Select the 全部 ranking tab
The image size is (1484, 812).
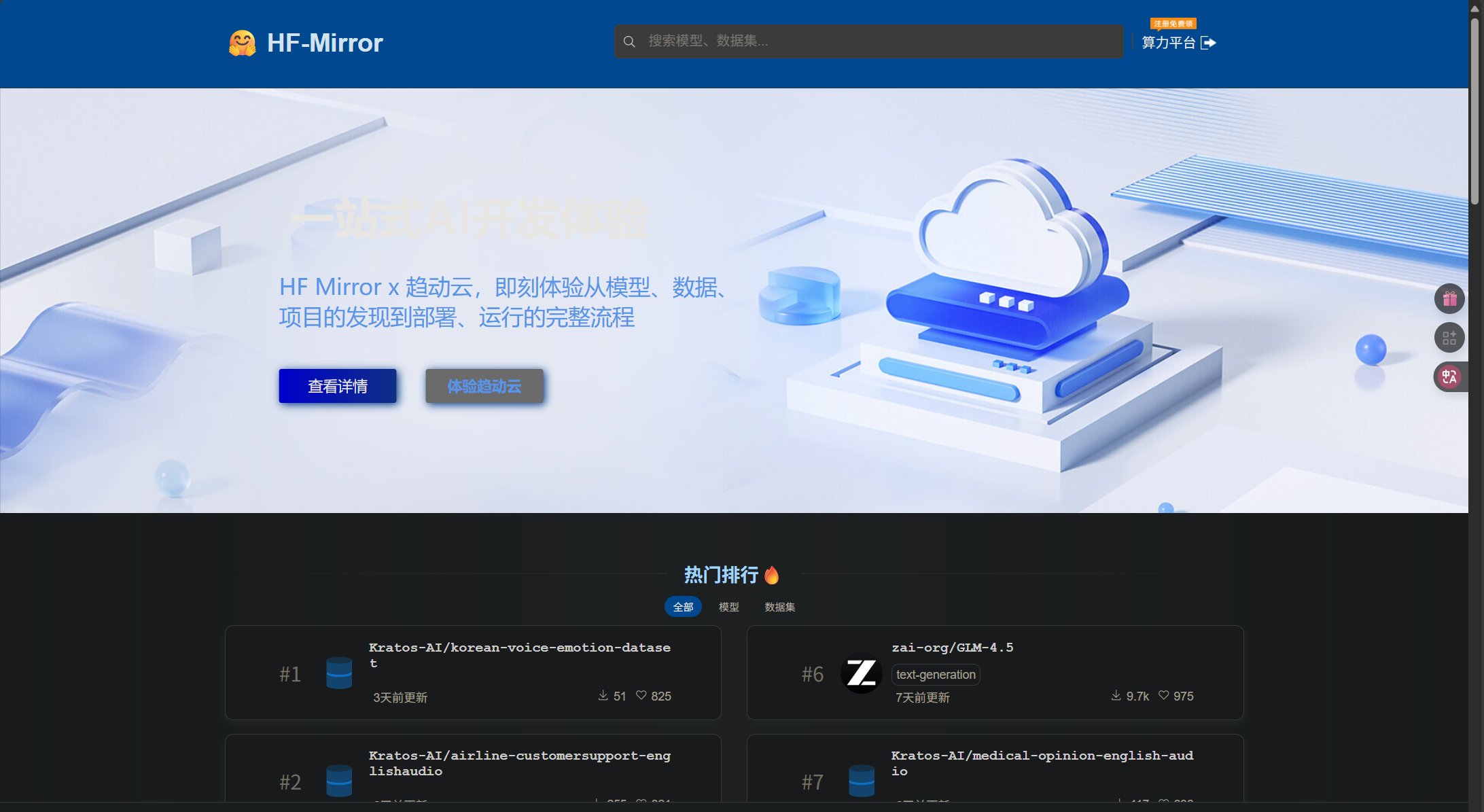[683, 607]
